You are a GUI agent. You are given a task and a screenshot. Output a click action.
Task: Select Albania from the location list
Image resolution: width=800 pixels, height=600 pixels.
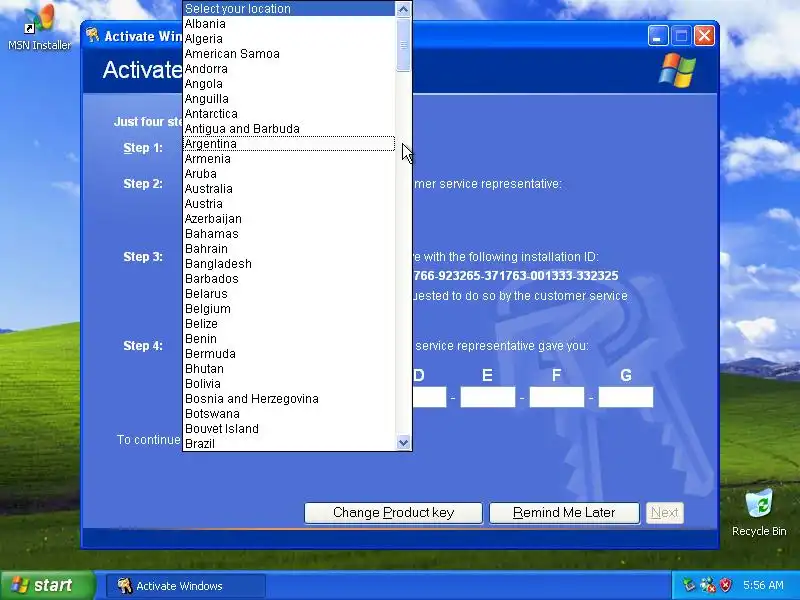tap(289, 23)
